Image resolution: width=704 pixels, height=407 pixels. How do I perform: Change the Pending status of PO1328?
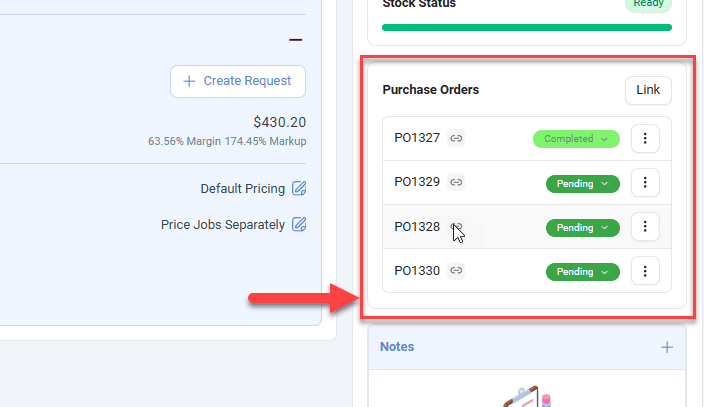coord(582,228)
